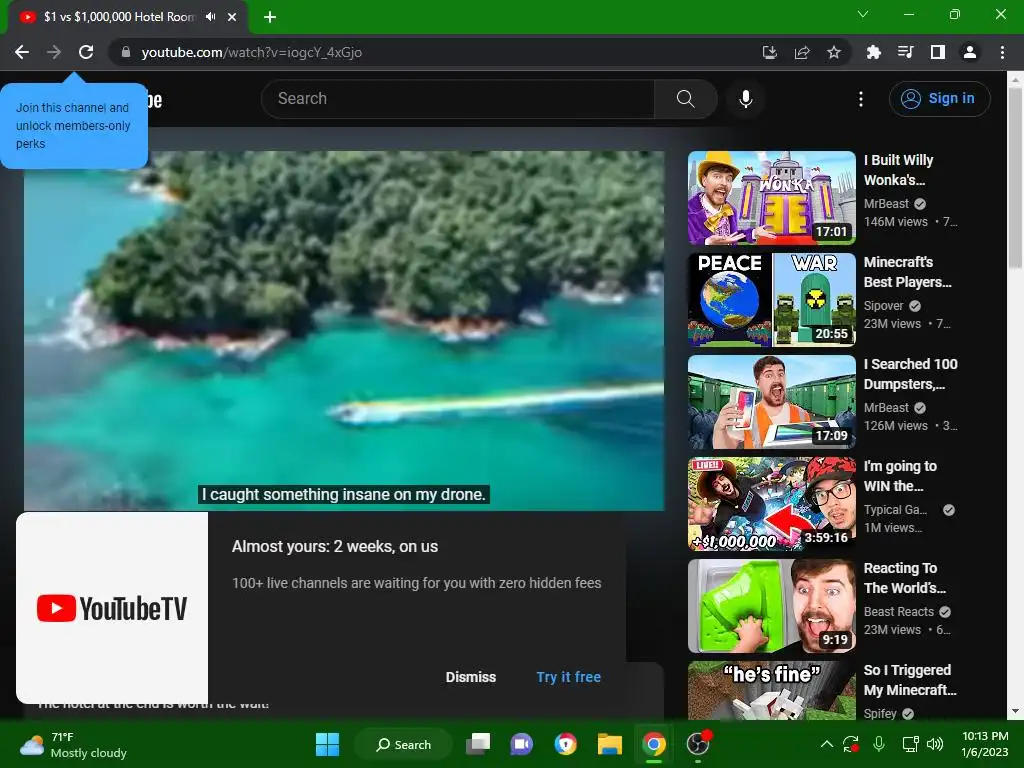The height and width of the screenshot is (768, 1024).
Task: Open the media controls icon in Chrome toolbar
Action: click(905, 52)
